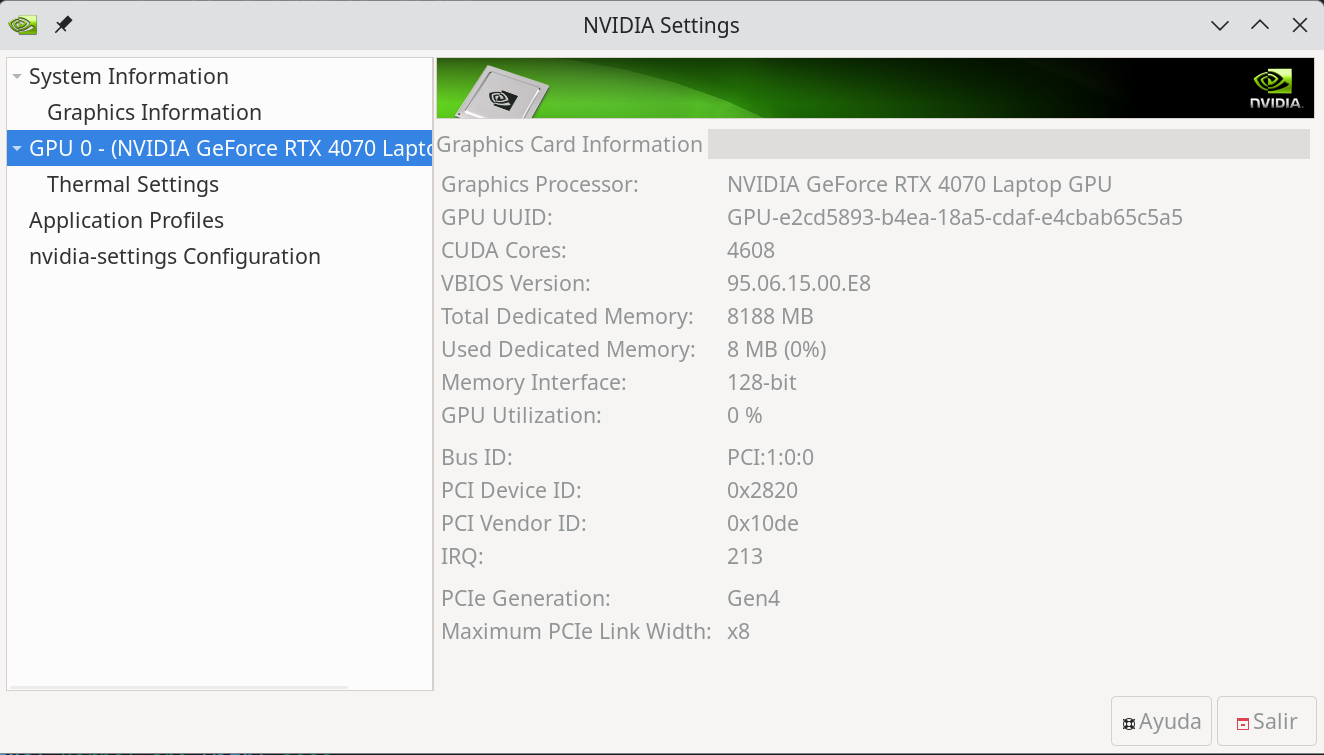Viewport: 1324px width, 755px height.
Task: Click the GPU Utilization label
Action: tap(521, 415)
